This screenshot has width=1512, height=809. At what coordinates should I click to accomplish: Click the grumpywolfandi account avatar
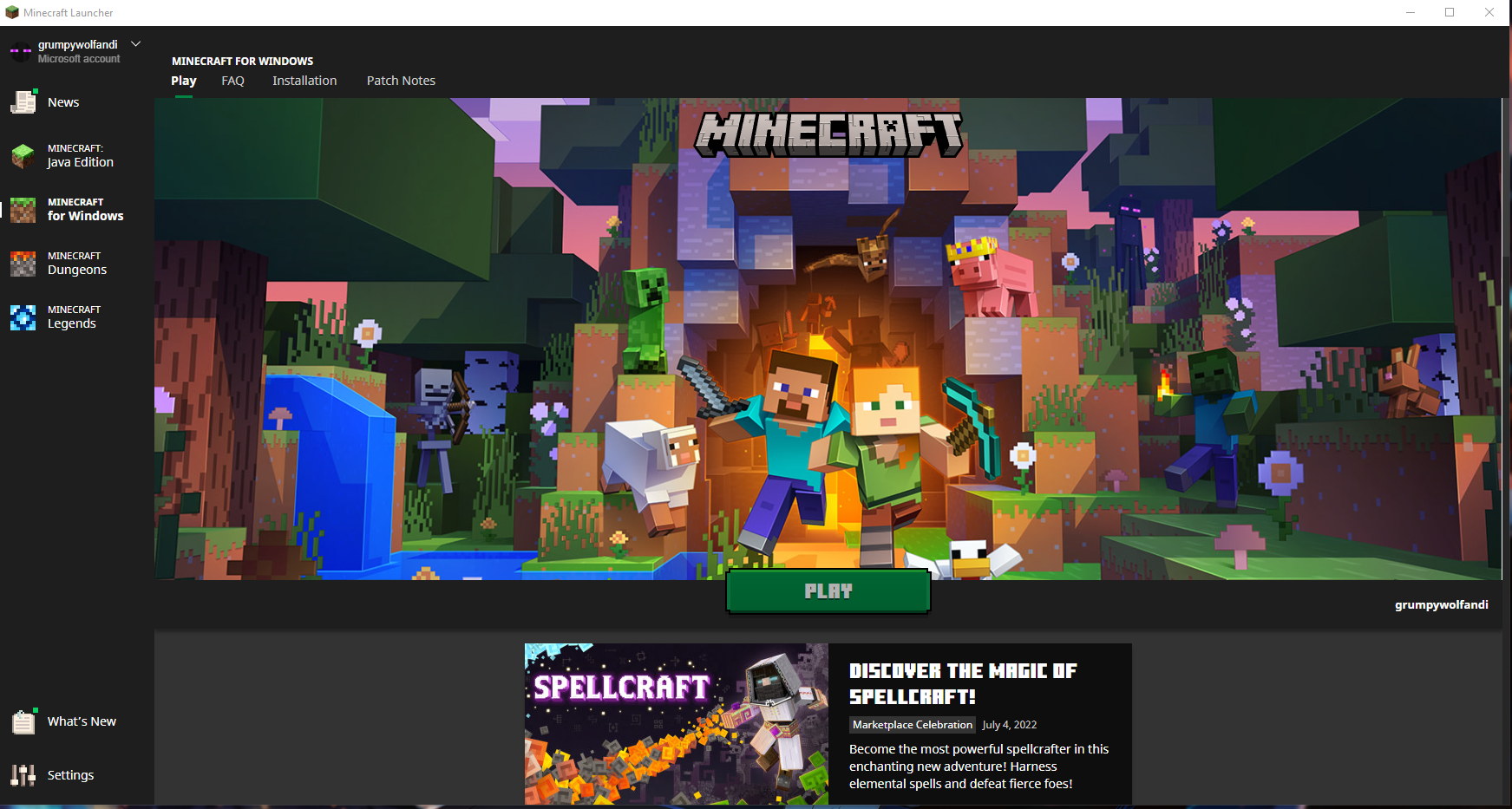pyautogui.click(x=21, y=51)
